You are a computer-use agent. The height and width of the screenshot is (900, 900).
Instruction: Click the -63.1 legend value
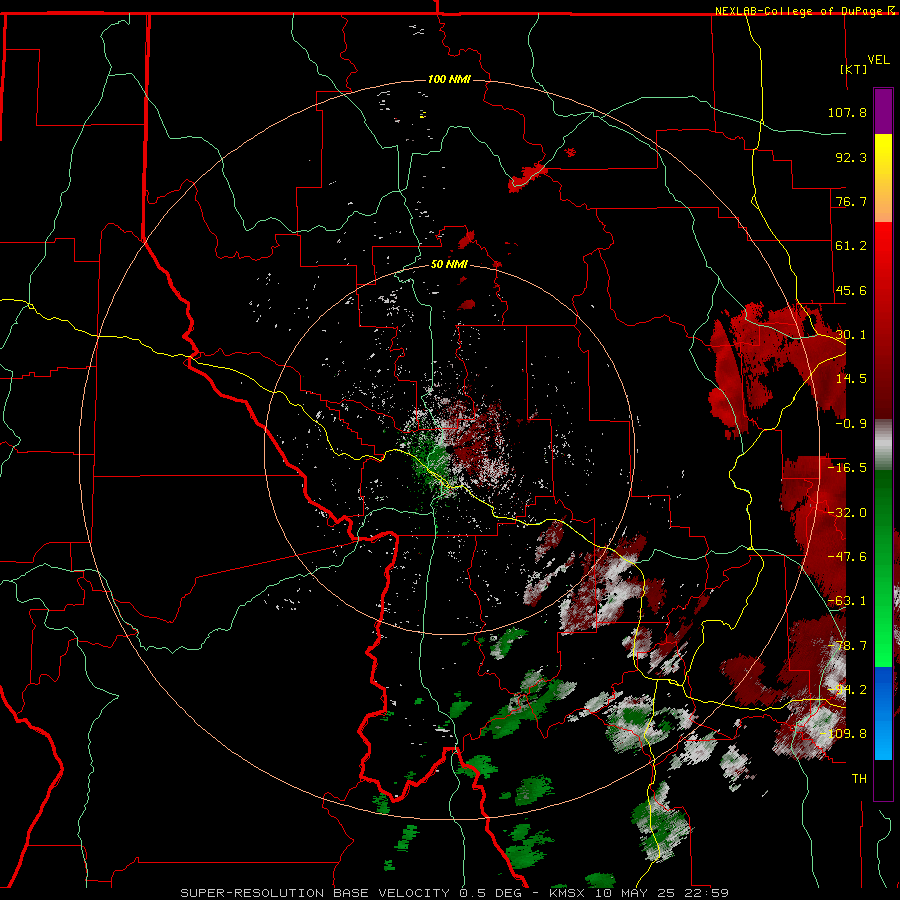847,601
